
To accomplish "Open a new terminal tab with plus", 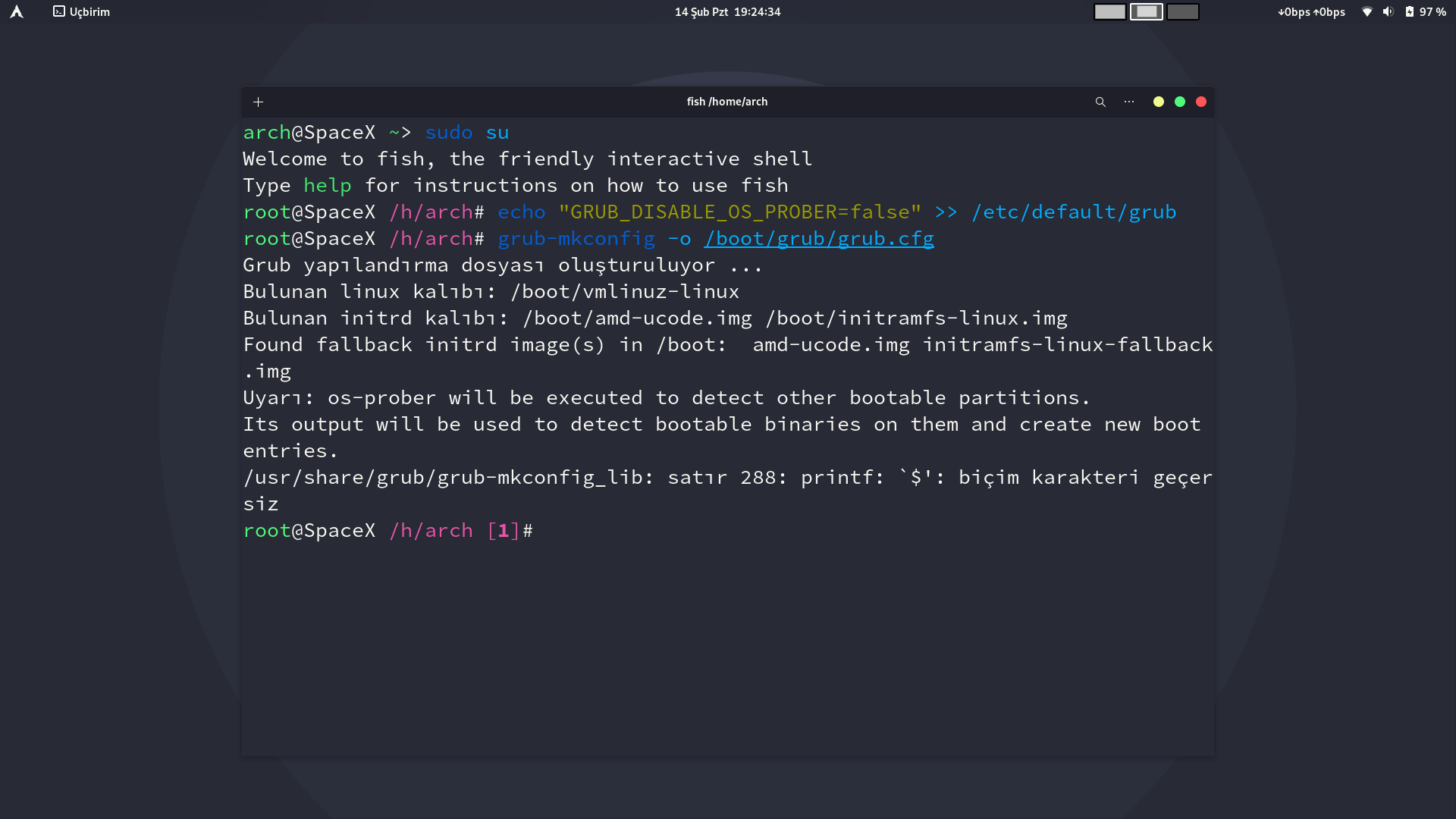I will (258, 102).
